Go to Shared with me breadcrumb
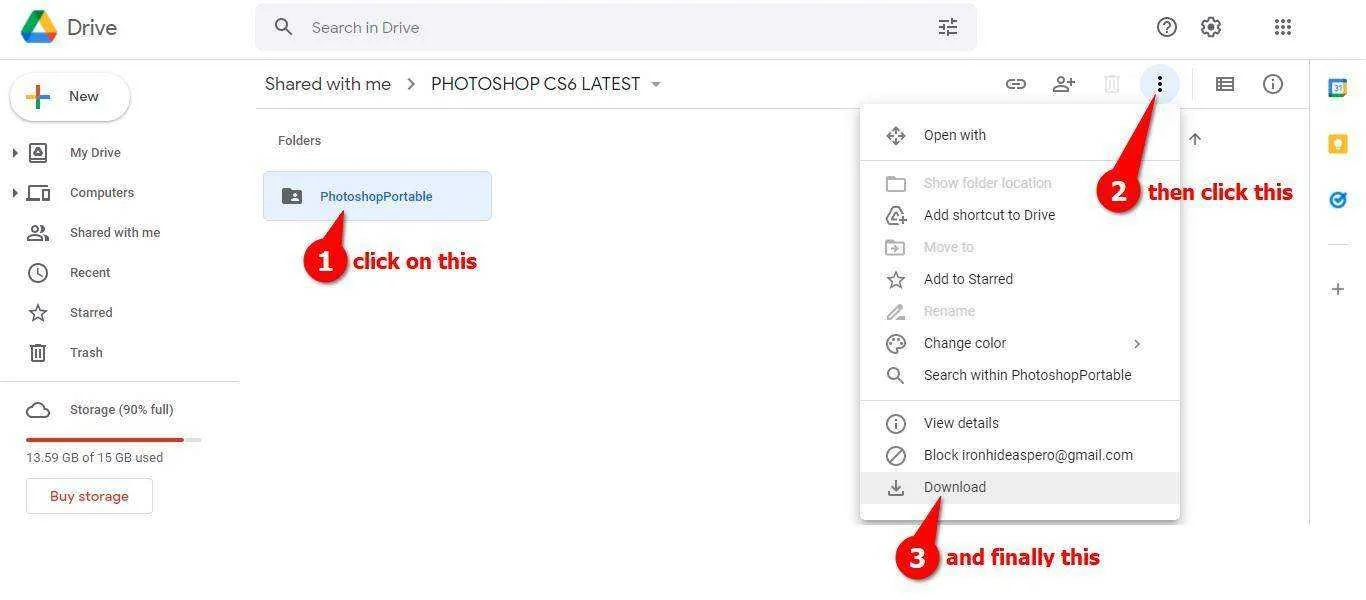This screenshot has width=1366, height=600. pos(328,84)
